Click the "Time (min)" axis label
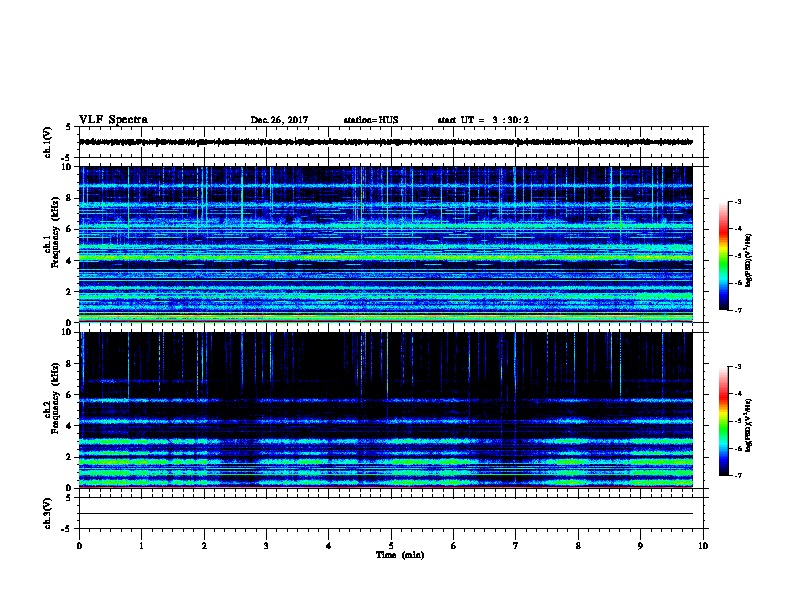Viewport: 792px width, 612px height. (x=400, y=555)
